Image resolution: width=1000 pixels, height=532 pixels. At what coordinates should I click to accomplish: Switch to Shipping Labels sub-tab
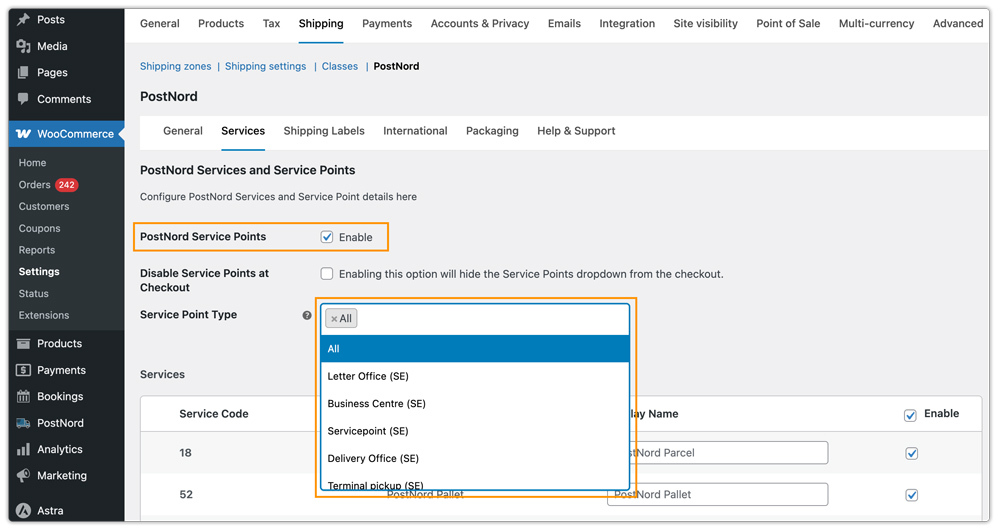click(x=324, y=131)
